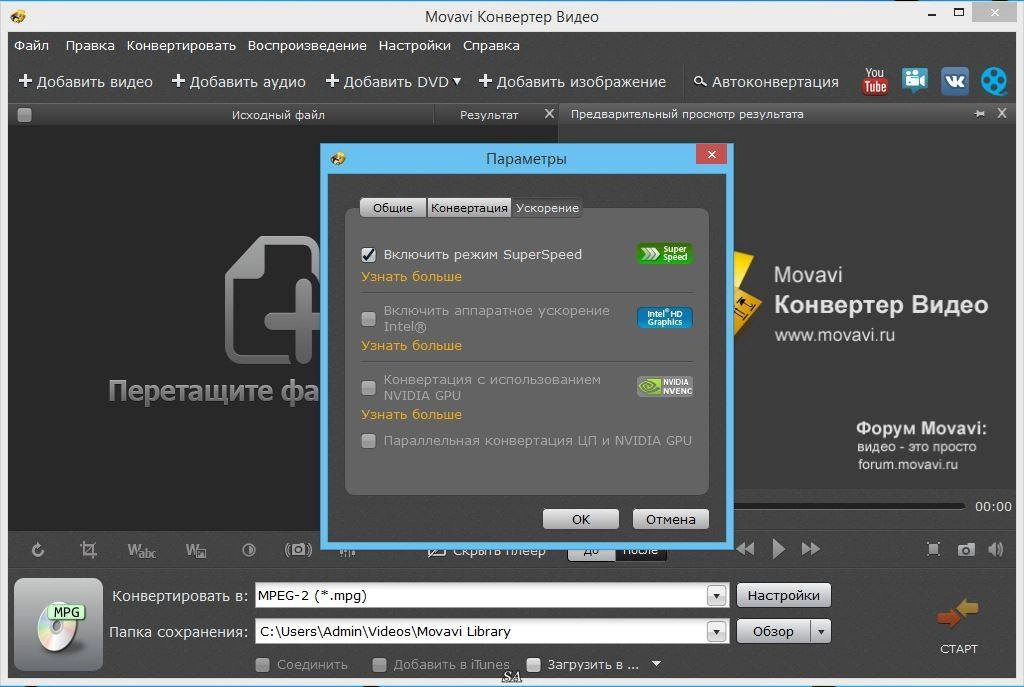This screenshot has height=687, width=1024.
Task: Open the image watermark tool
Action: tap(196, 551)
